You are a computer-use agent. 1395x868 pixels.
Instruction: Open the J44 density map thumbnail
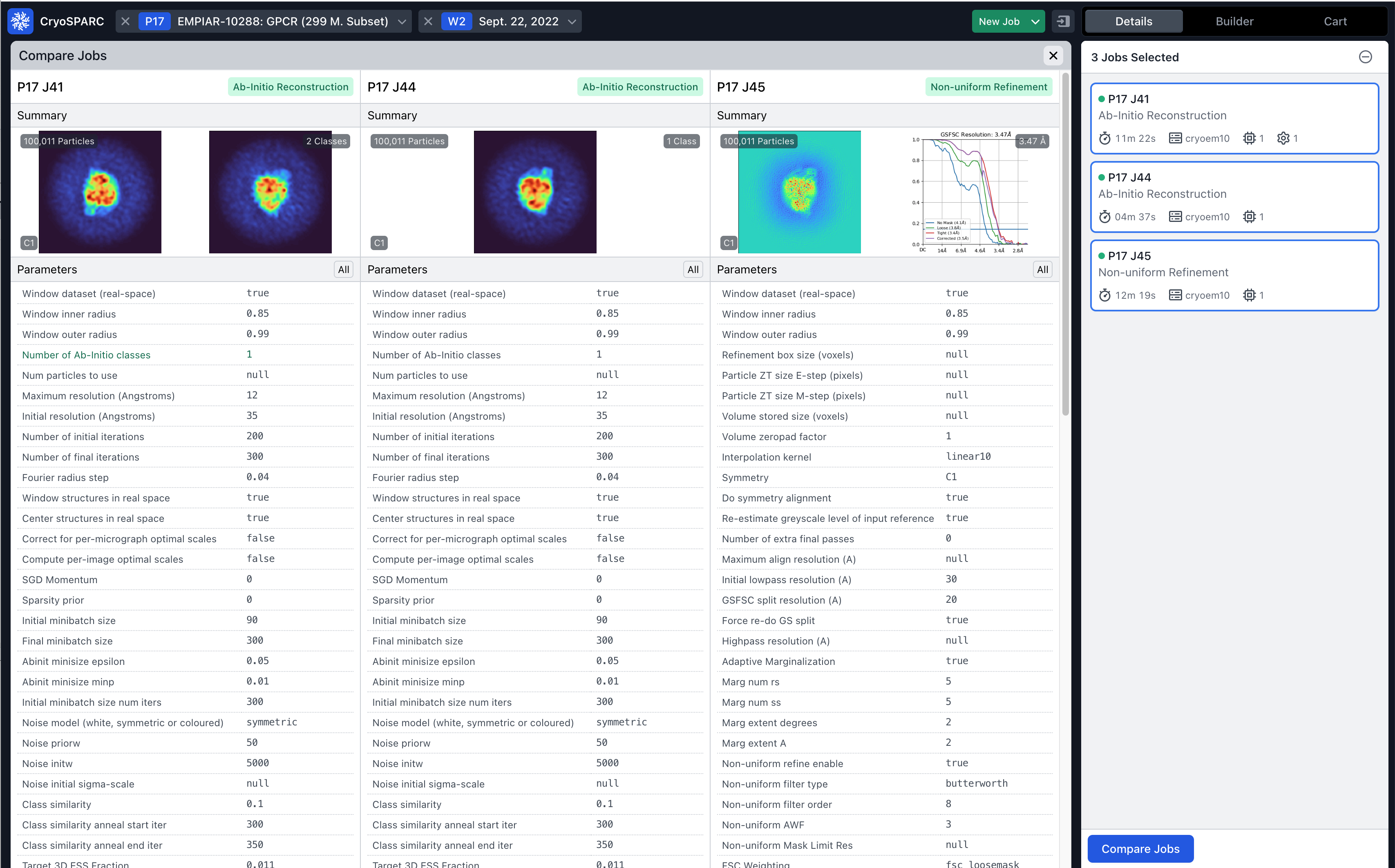pos(535,192)
